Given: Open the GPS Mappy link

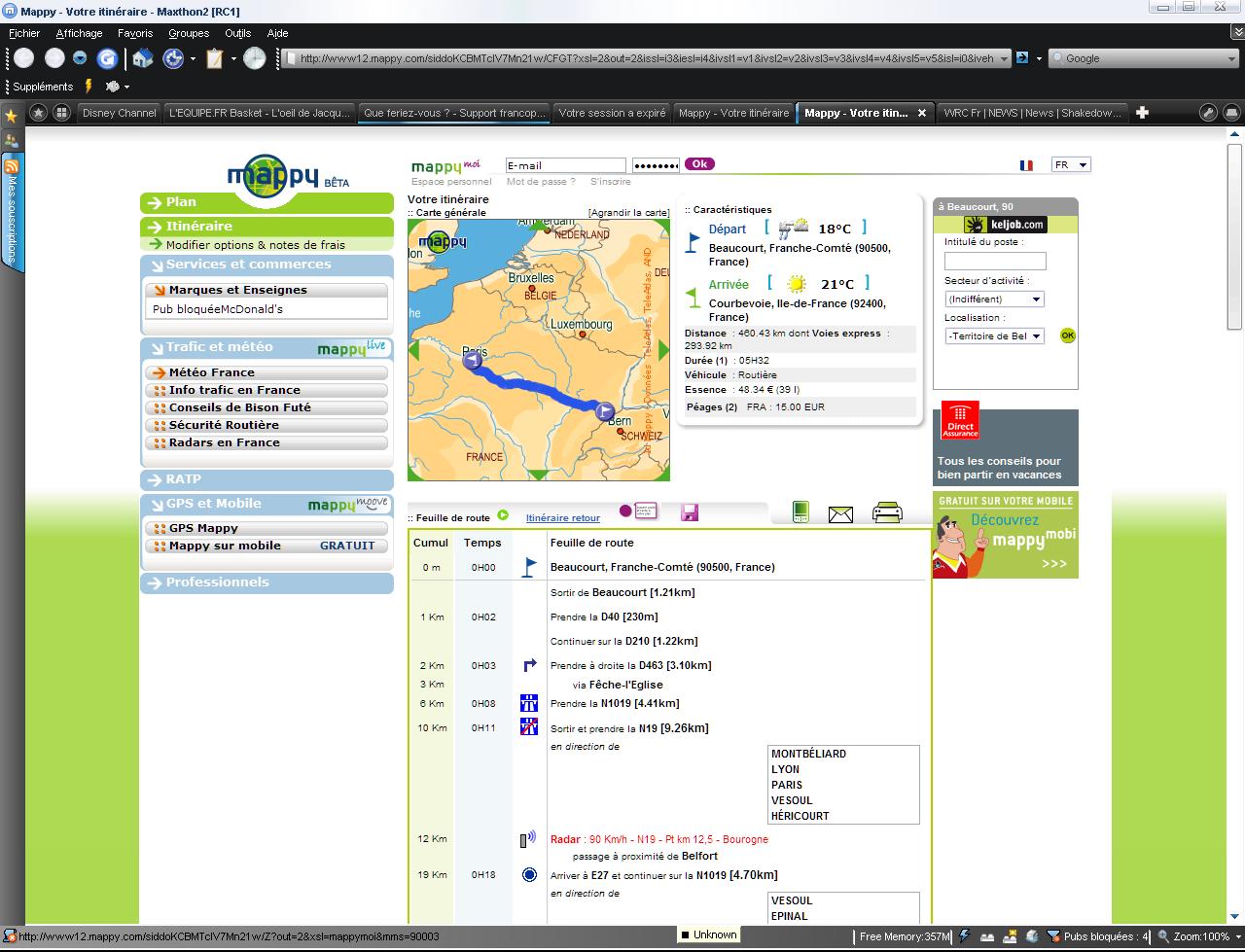Looking at the screenshot, I should coord(266,528).
